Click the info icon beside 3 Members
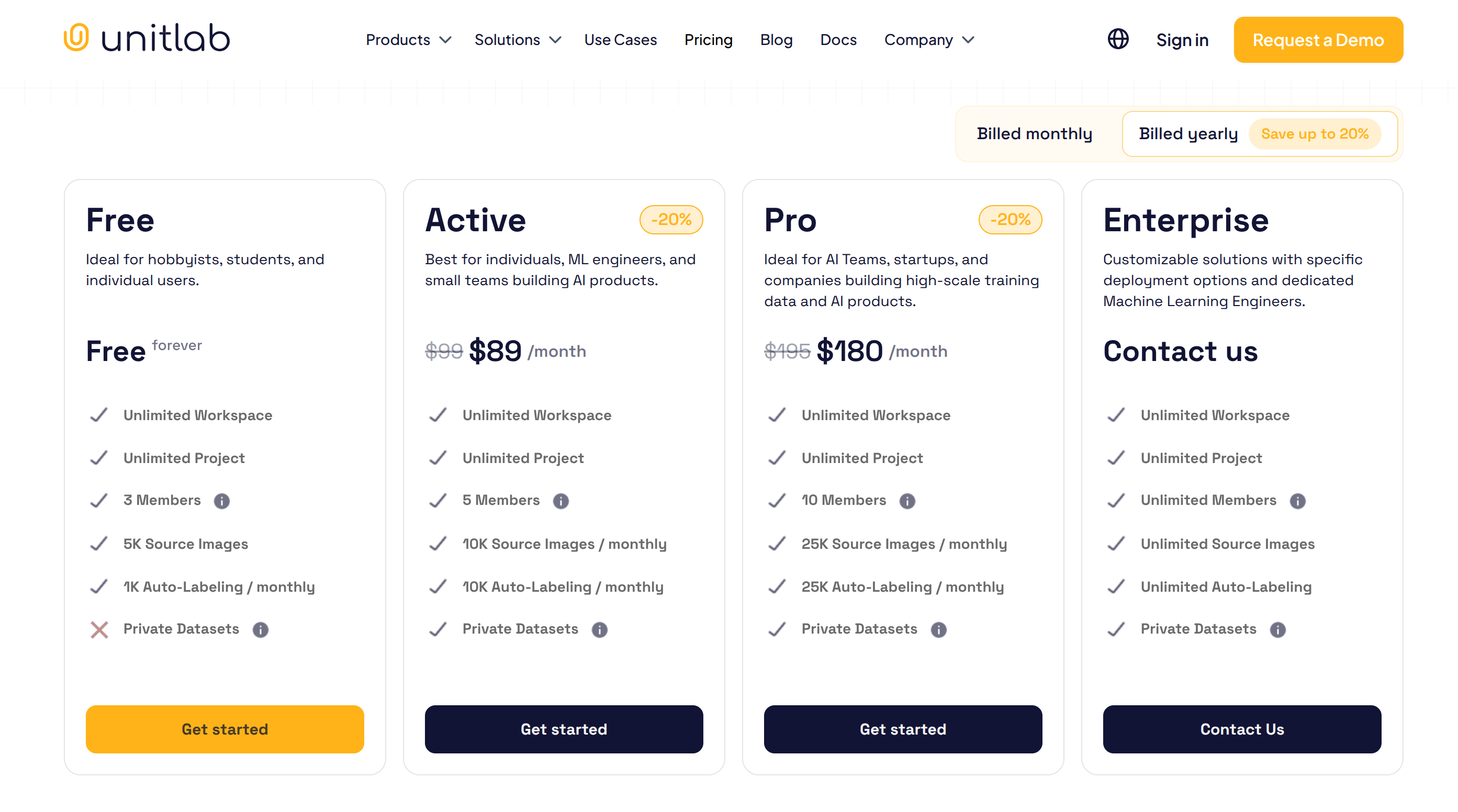 [222, 501]
